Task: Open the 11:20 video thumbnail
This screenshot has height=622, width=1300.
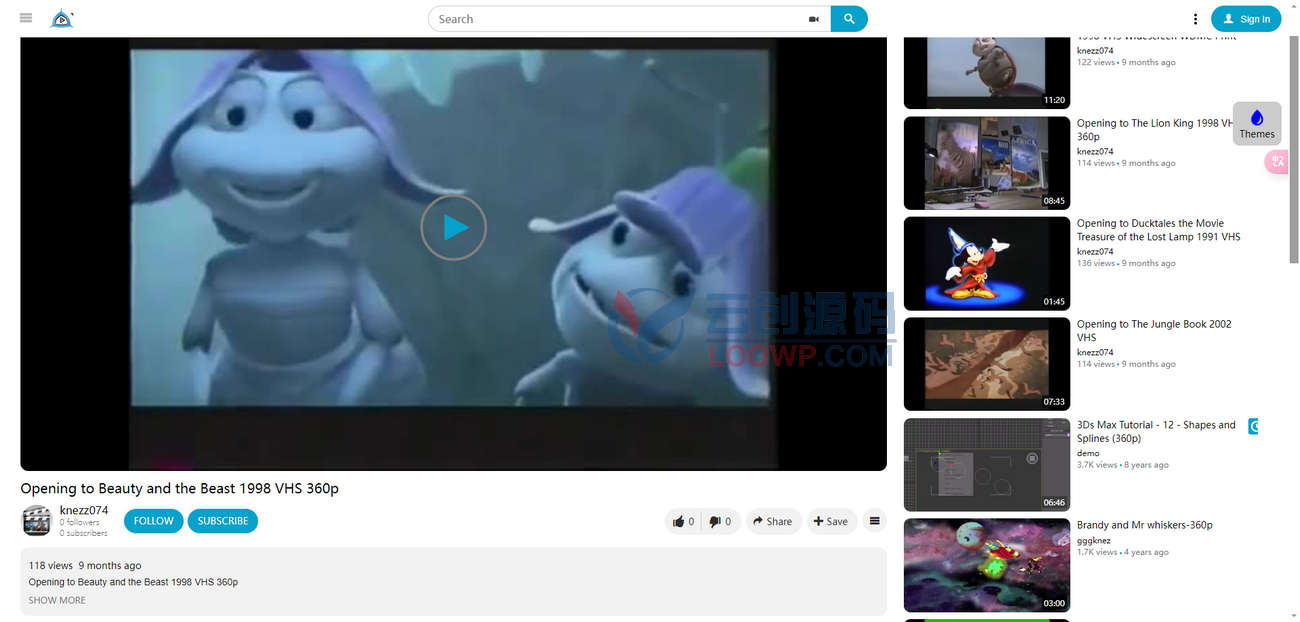Action: point(987,72)
